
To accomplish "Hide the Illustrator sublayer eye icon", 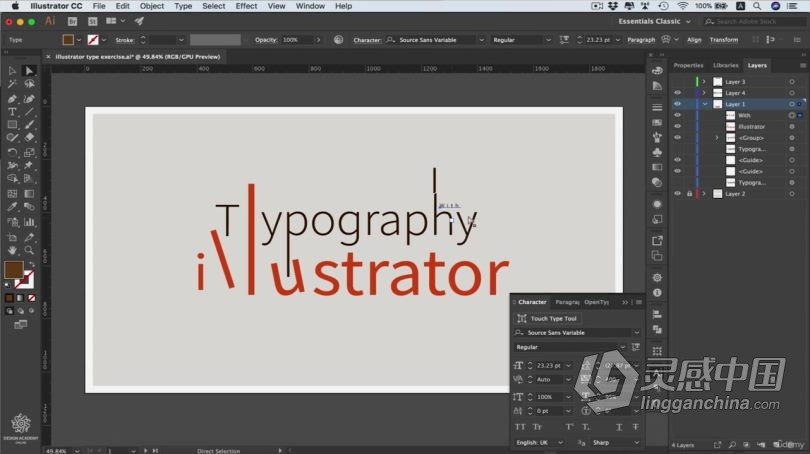I will (677, 127).
